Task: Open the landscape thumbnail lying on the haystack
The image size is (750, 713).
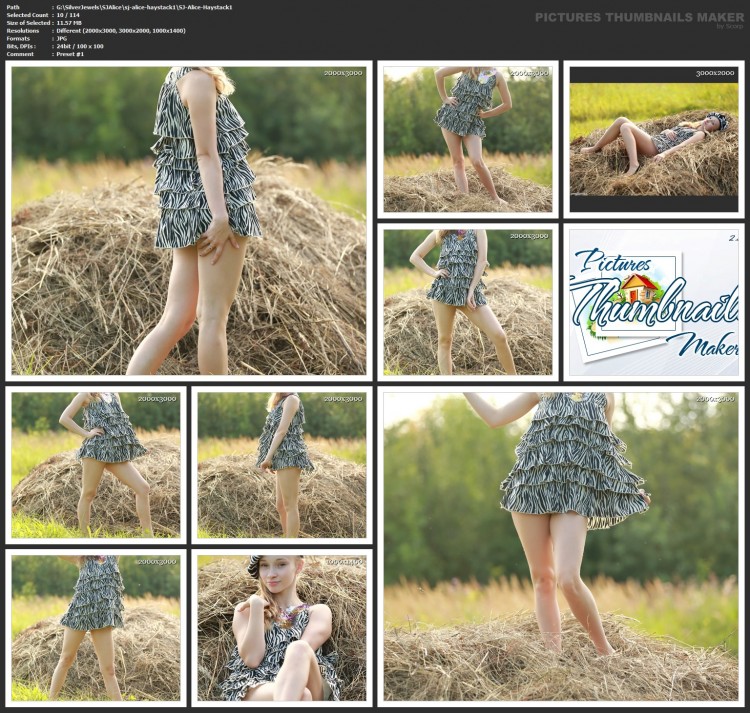Action: pos(654,139)
